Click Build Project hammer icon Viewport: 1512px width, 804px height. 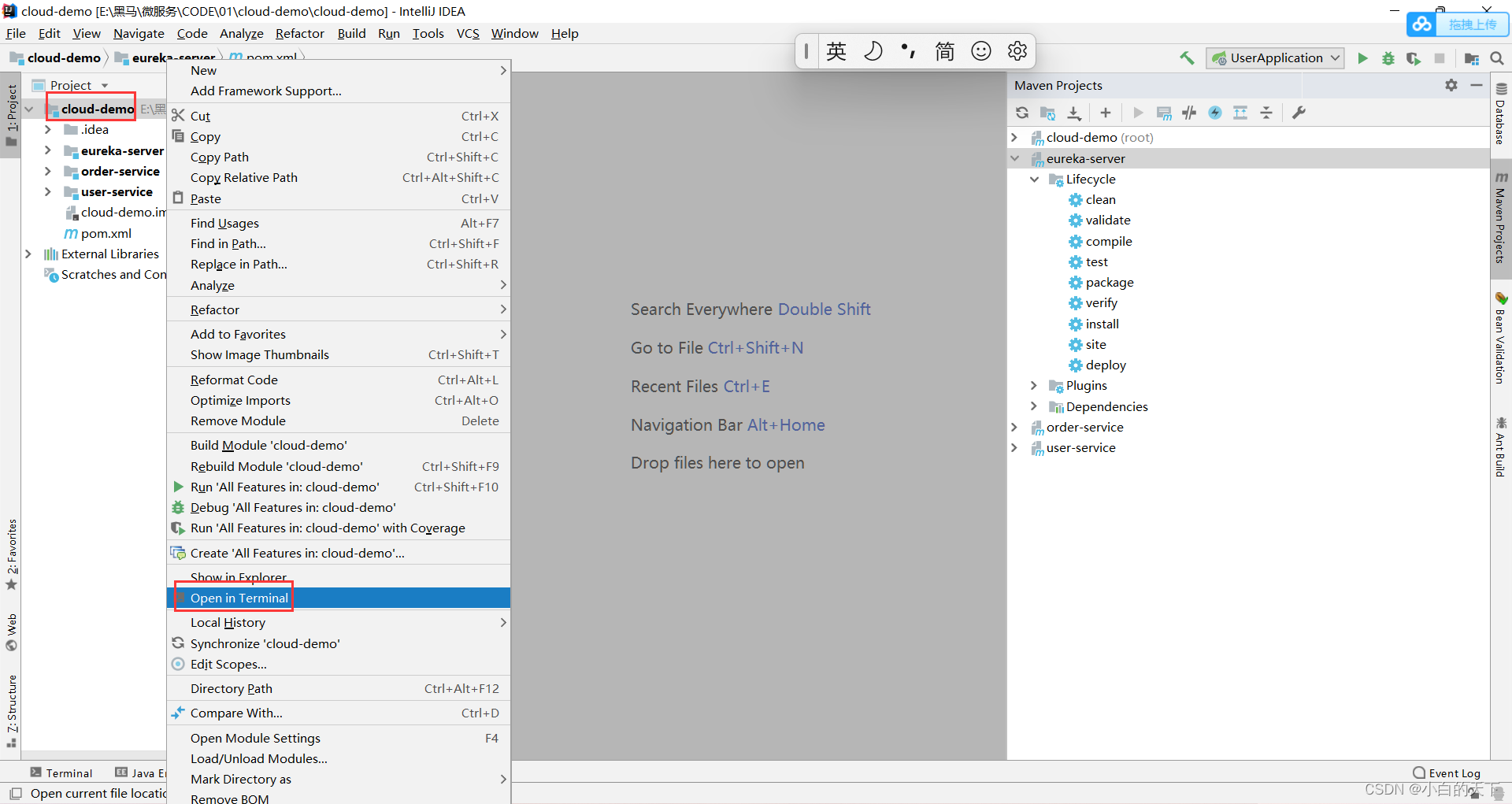[1187, 57]
